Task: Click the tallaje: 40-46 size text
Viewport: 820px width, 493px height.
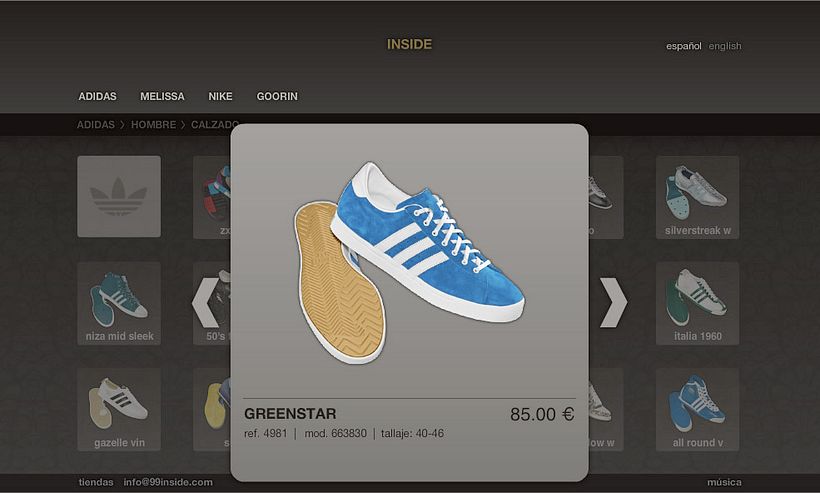Action: 412,433
